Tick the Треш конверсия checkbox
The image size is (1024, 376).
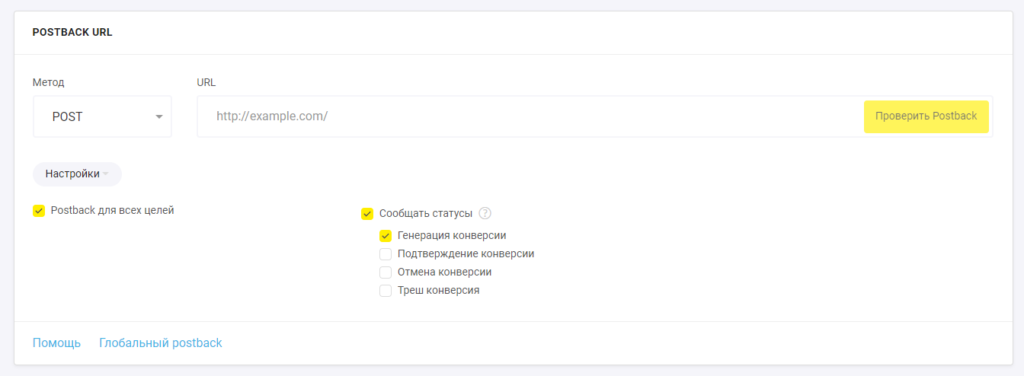coord(385,290)
